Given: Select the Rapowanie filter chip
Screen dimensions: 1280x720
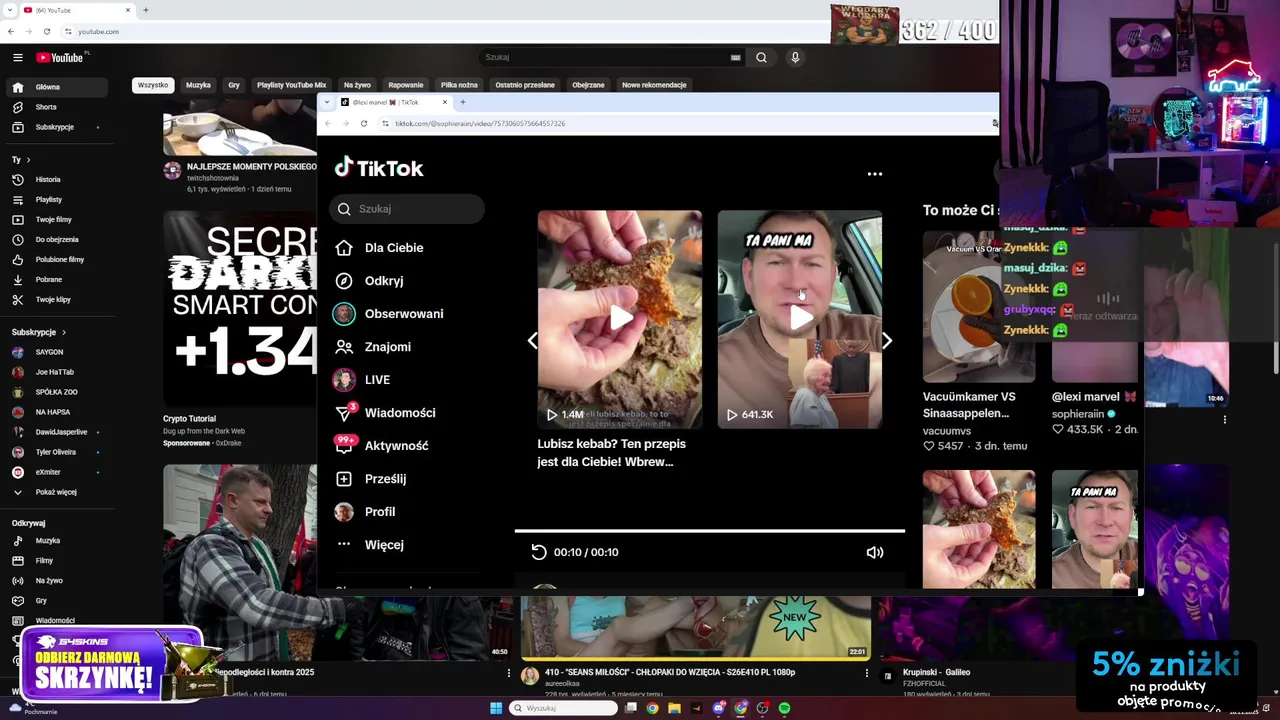Looking at the screenshot, I should tap(406, 85).
